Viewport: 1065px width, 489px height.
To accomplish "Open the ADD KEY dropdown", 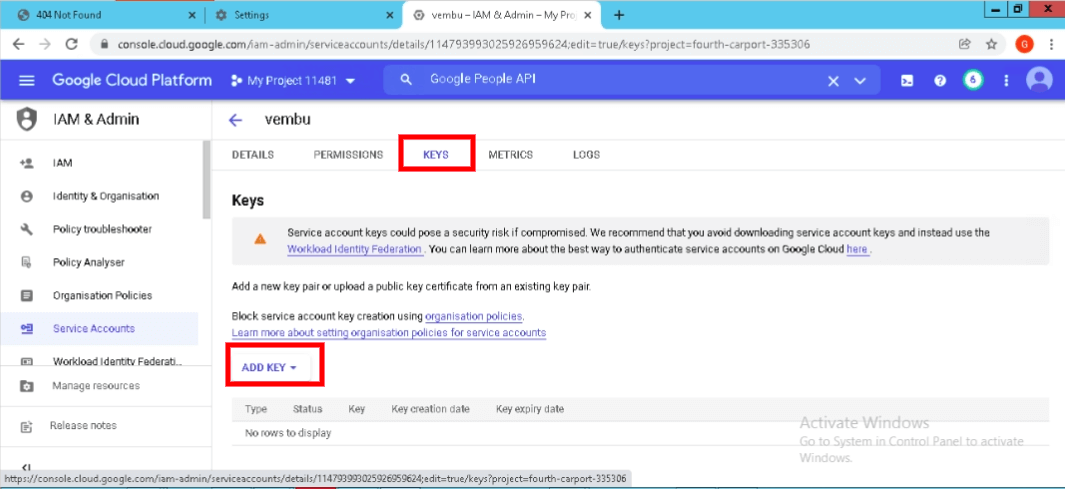I will (x=270, y=367).
